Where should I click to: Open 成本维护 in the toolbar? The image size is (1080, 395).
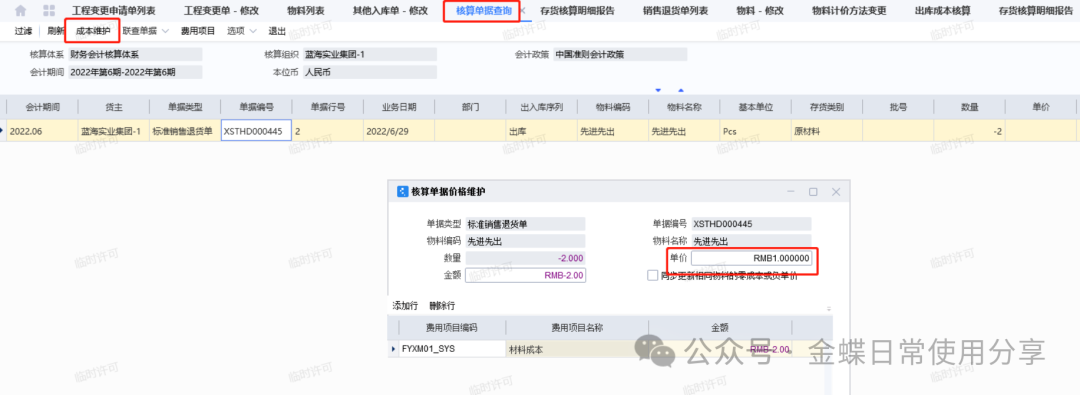(x=92, y=31)
